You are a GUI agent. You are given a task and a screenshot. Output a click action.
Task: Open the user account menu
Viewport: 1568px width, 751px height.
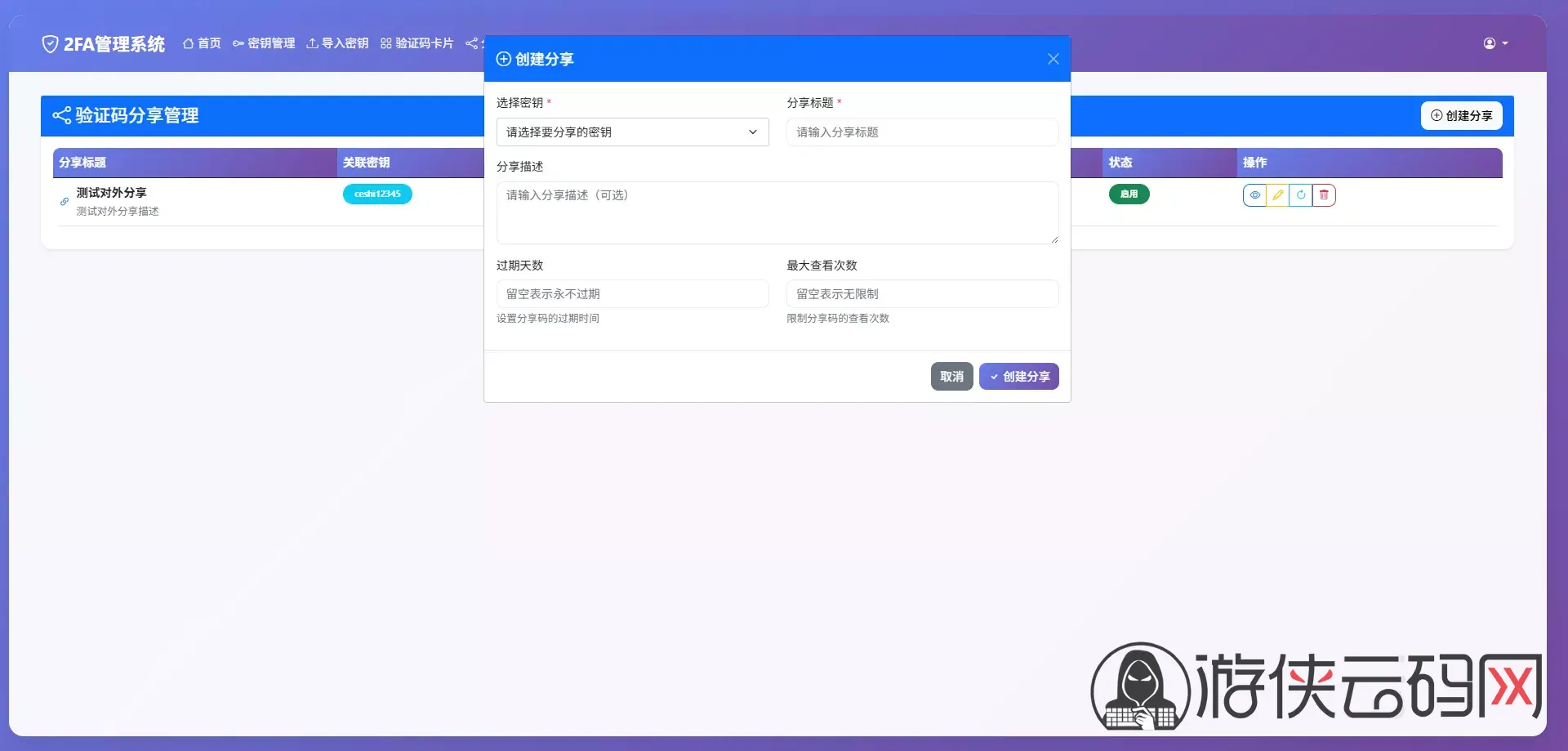point(1494,43)
